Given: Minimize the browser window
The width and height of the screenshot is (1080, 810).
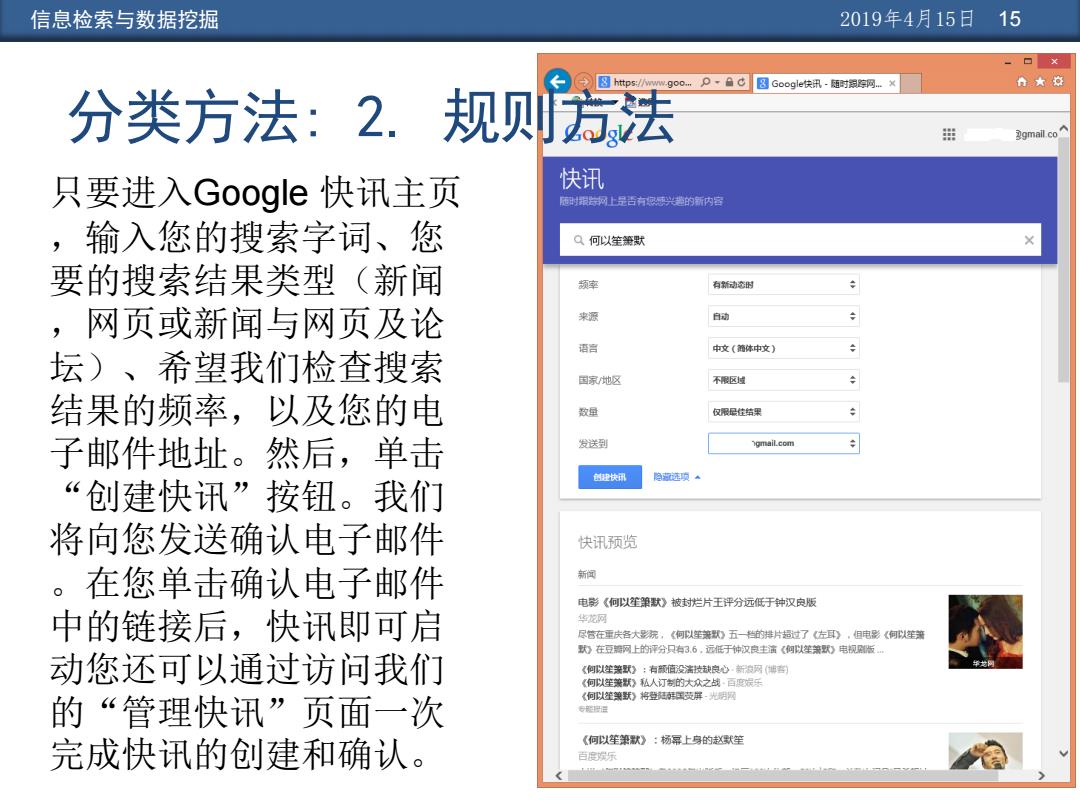Looking at the screenshot, I should 1008,62.
